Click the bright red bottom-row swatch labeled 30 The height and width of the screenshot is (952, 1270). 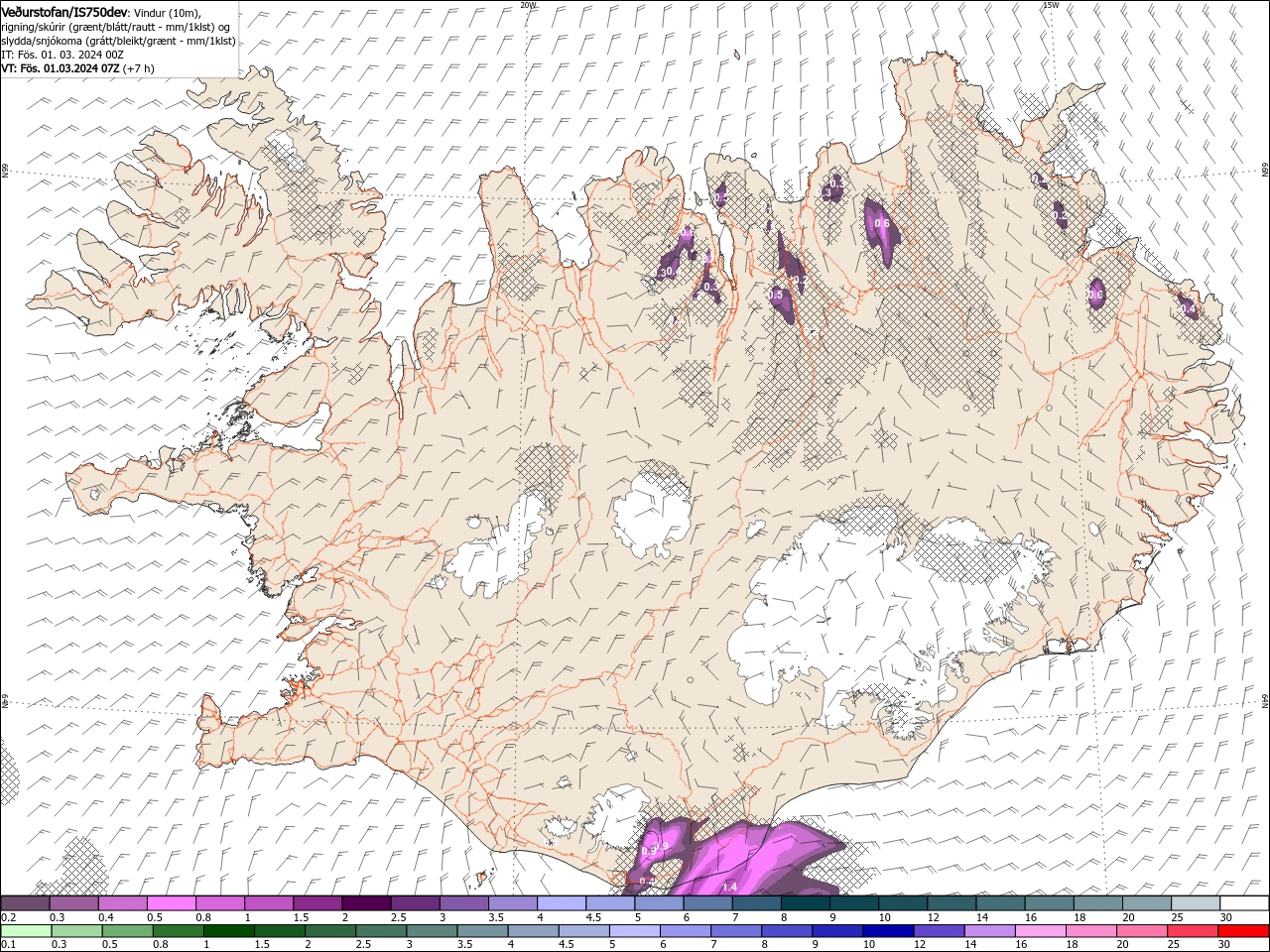tap(1243, 931)
